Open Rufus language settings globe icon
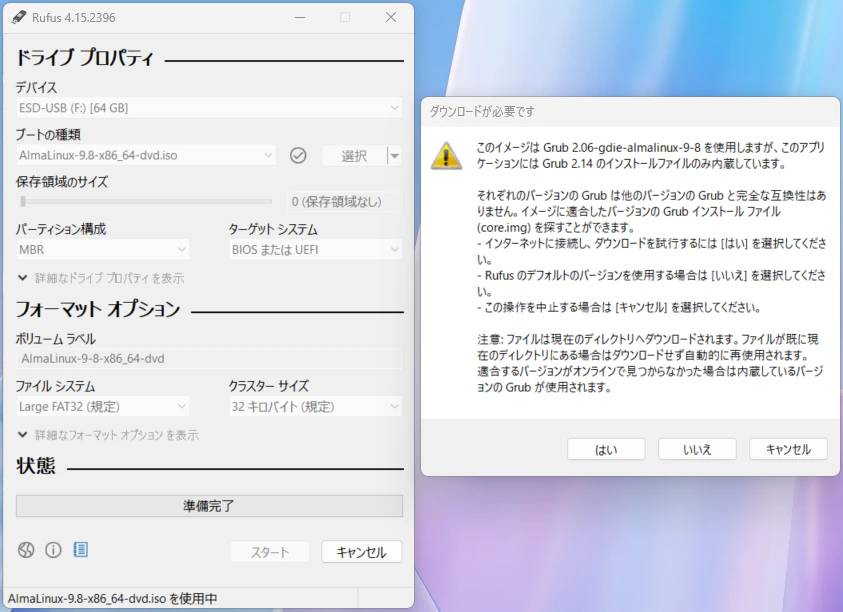Screen dimensions: 843x612 [x=26, y=550]
